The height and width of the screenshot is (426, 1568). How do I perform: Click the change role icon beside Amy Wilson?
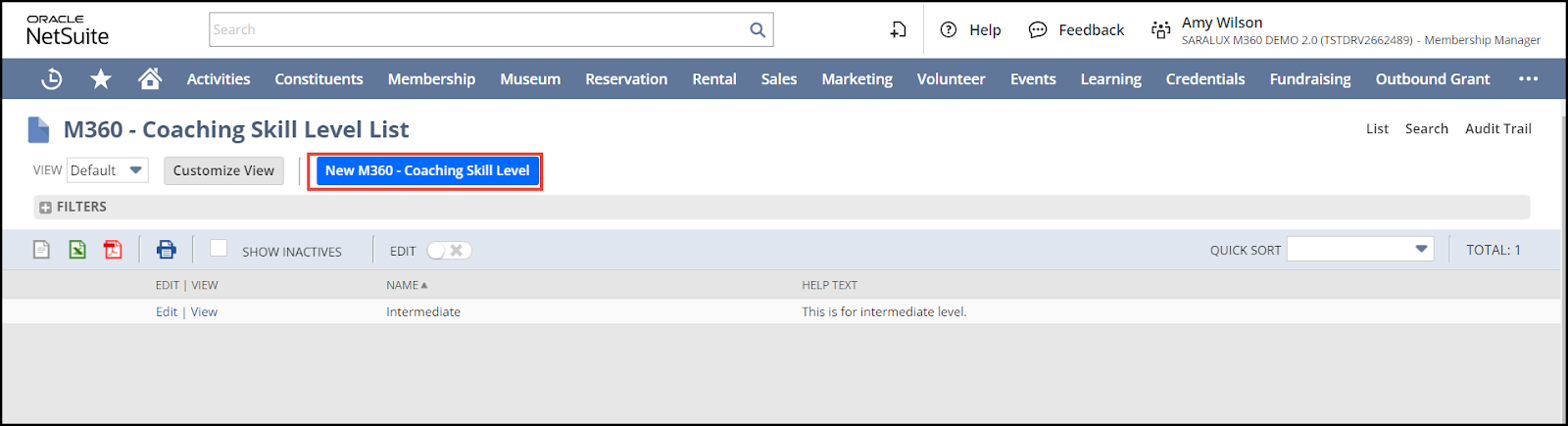[1160, 30]
